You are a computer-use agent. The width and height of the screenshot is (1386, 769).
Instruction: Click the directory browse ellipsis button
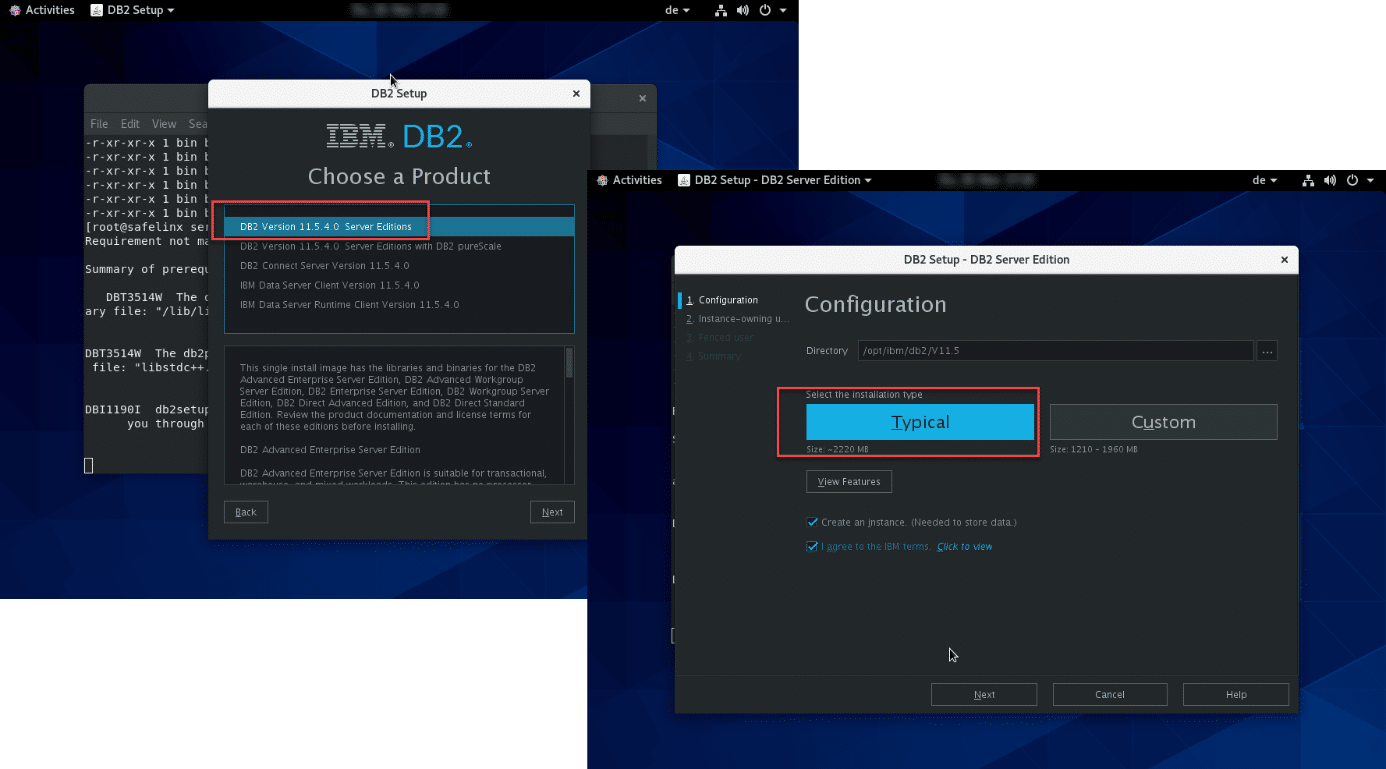pyautogui.click(x=1267, y=351)
